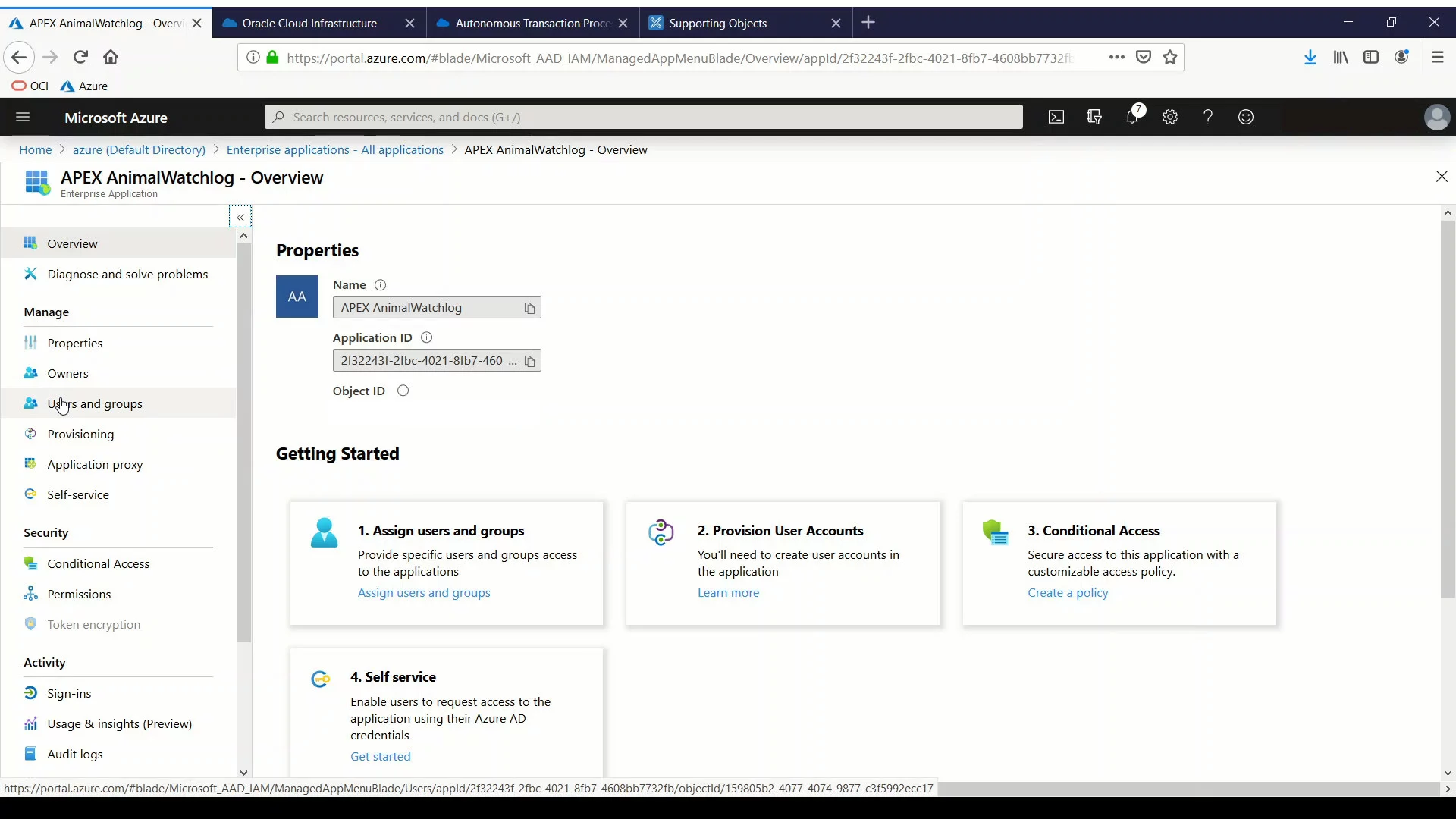The image size is (1456, 819).
Task: Open Usage & insights (Preview)
Action: coord(118,723)
